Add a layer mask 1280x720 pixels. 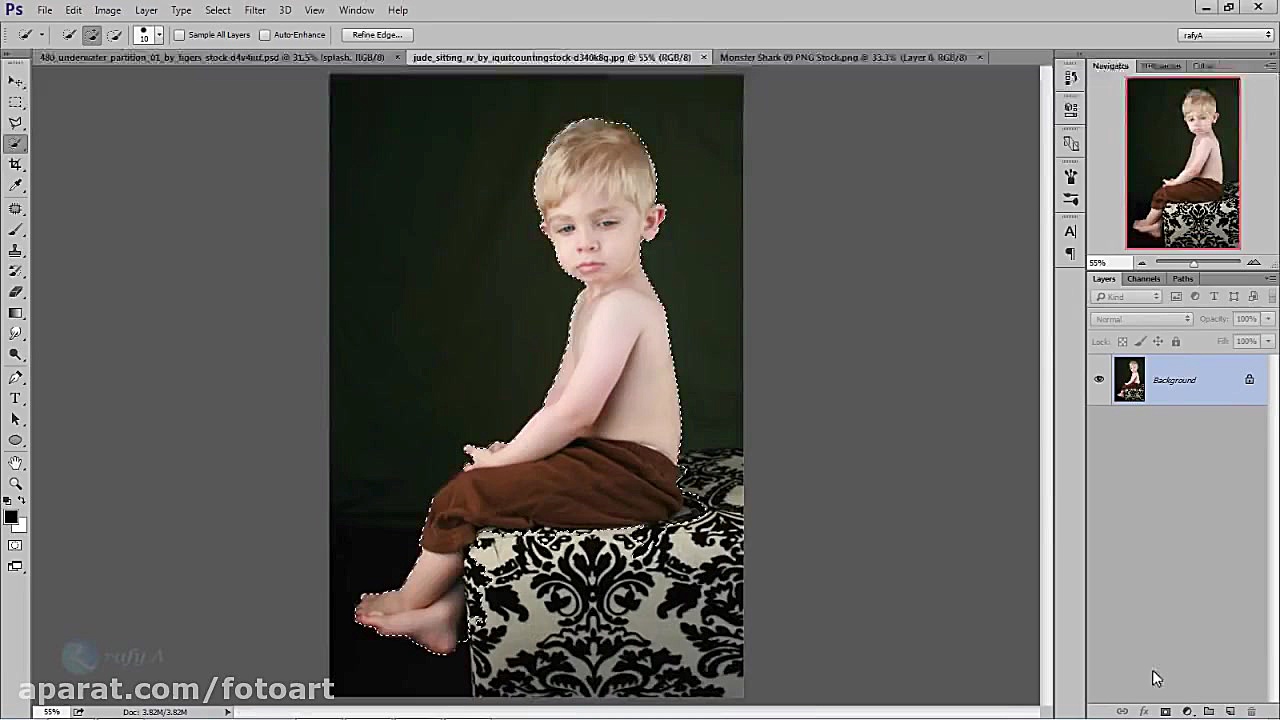tap(1165, 712)
